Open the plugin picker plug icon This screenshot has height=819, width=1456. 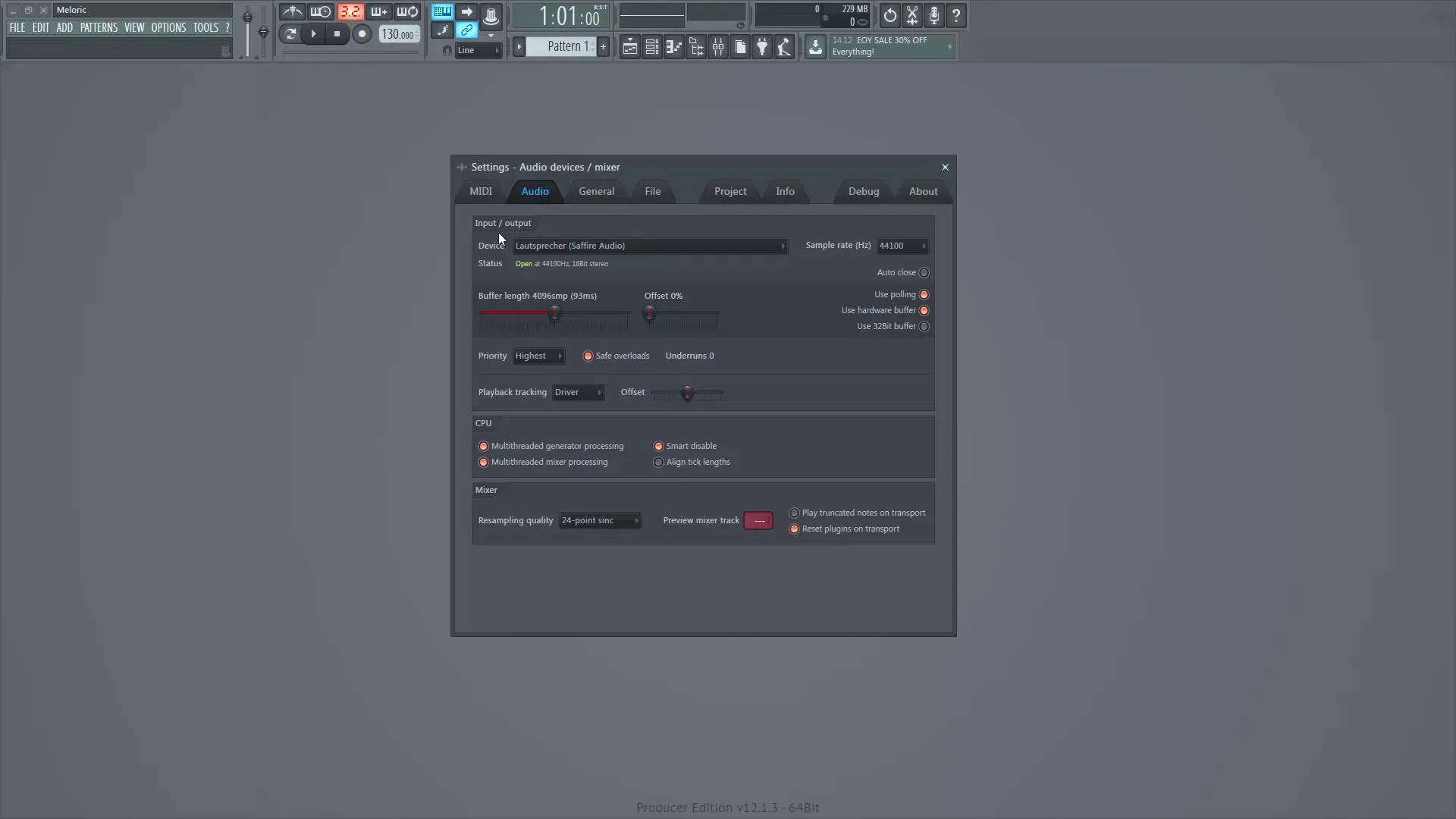click(762, 47)
